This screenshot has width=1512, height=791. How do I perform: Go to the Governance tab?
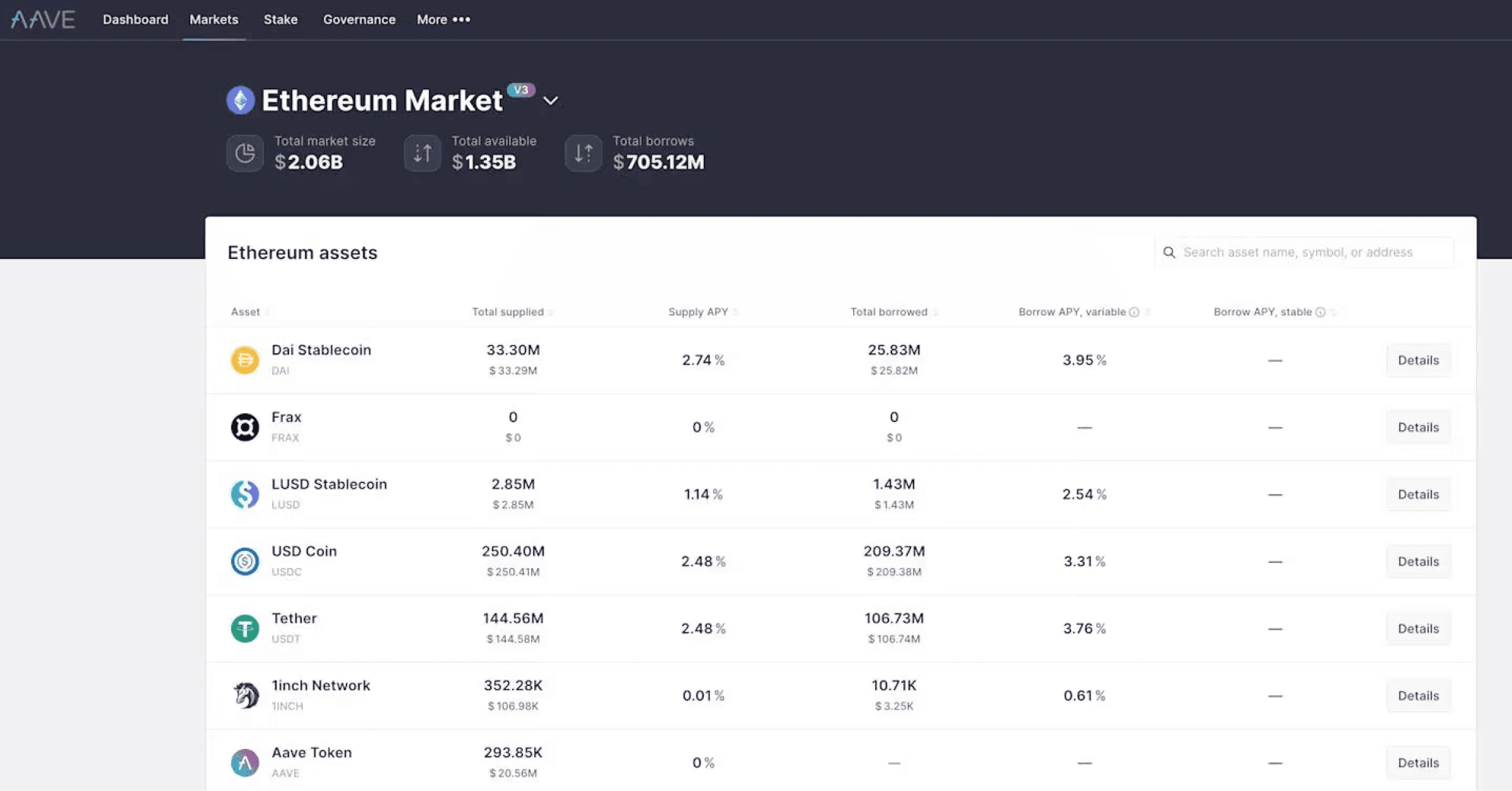click(359, 20)
